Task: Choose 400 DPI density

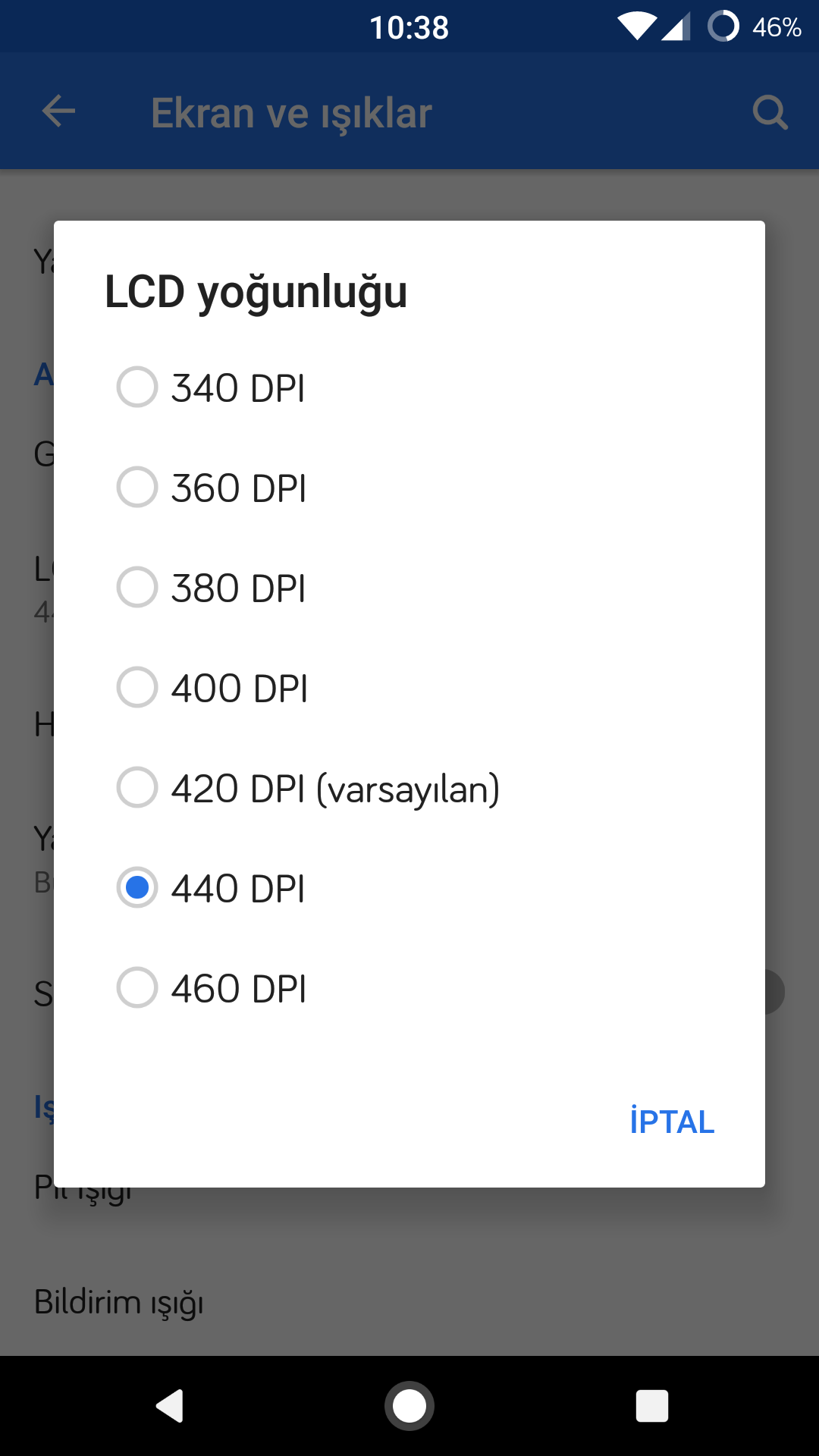Action: coord(409,688)
